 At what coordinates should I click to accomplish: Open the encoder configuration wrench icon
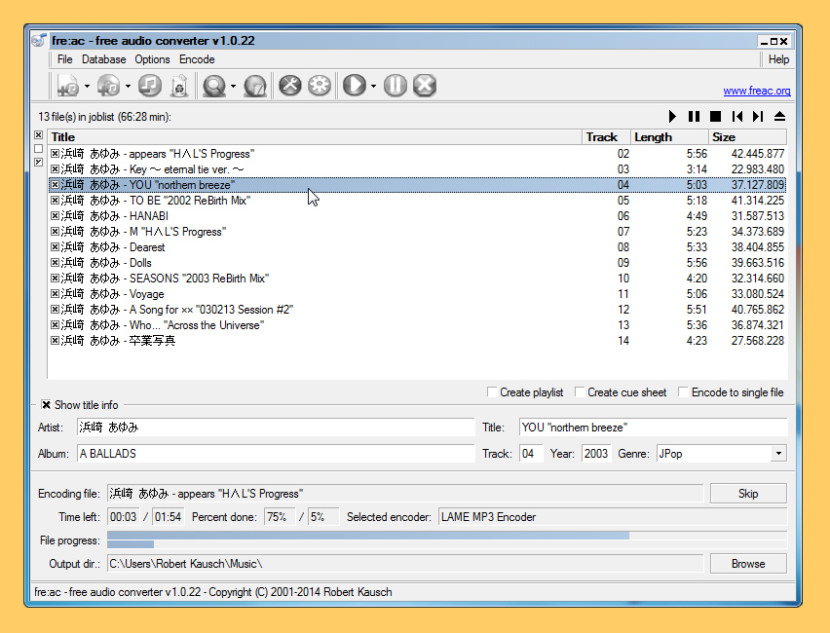(x=290, y=85)
